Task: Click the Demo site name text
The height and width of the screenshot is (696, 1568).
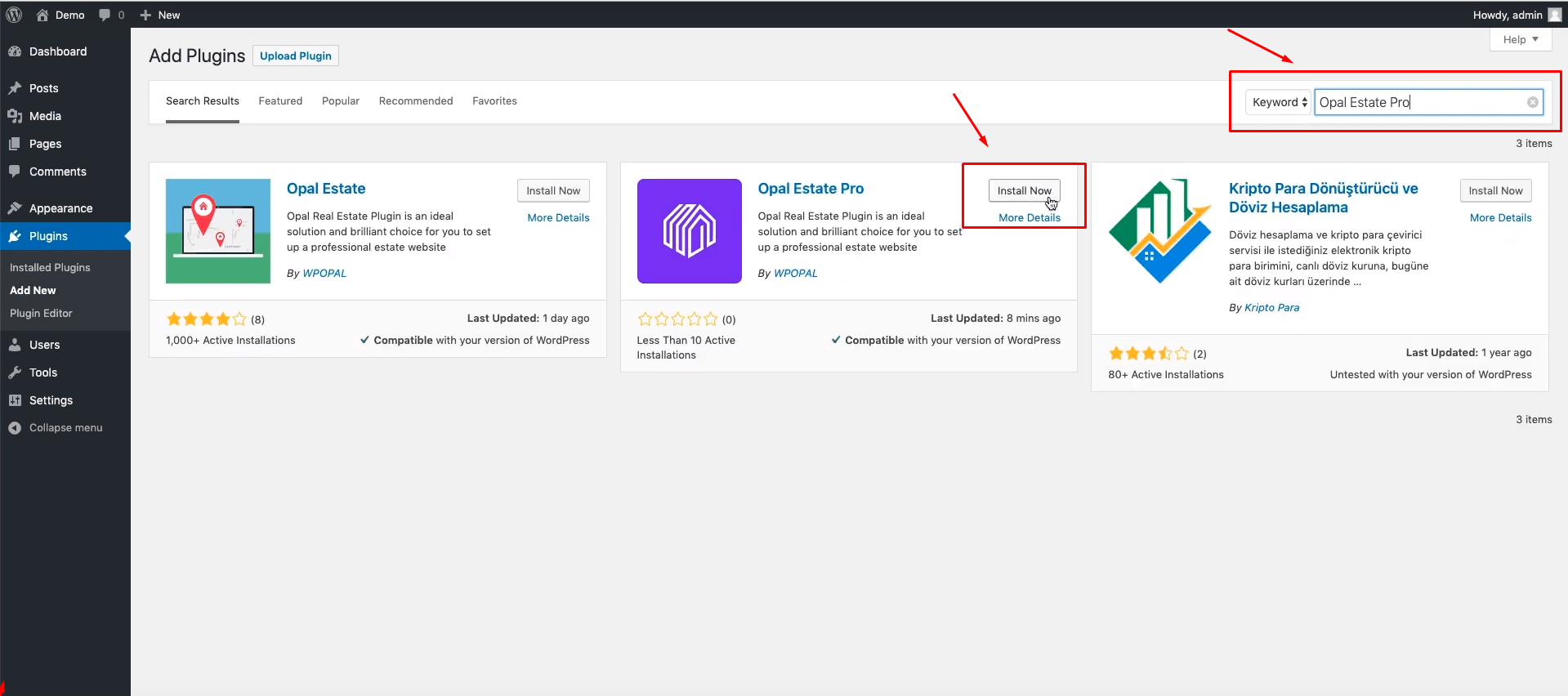Action: click(x=70, y=15)
